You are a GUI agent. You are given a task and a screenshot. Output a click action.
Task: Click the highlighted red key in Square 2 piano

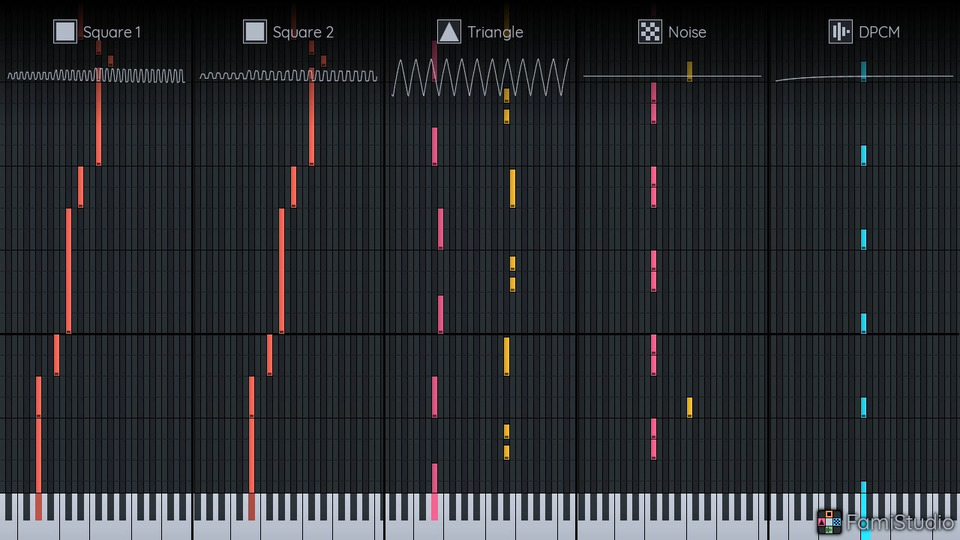pos(251,507)
